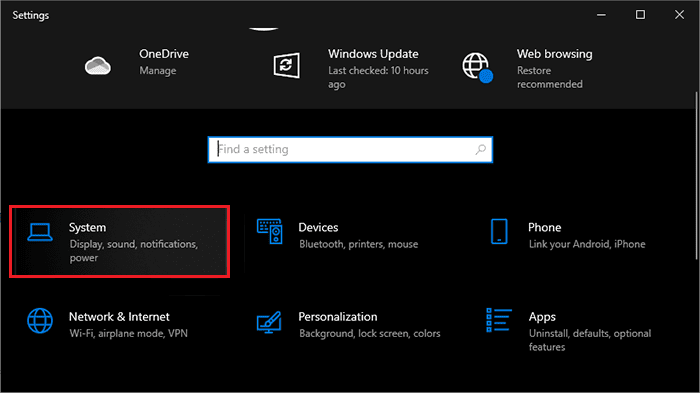700x393 pixels.
Task: Maximize the Settings window
Action: click(640, 15)
